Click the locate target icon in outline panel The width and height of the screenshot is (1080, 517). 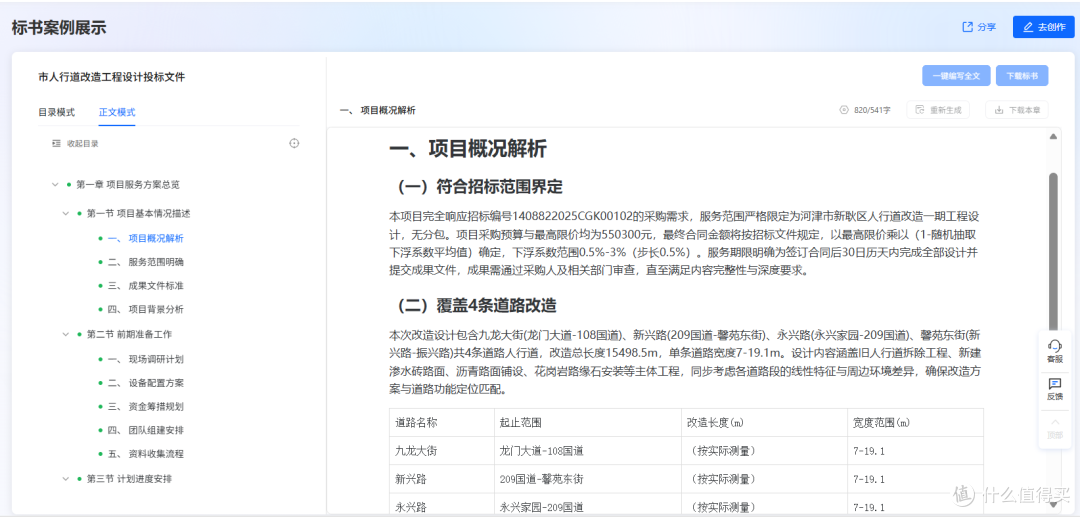click(x=294, y=144)
